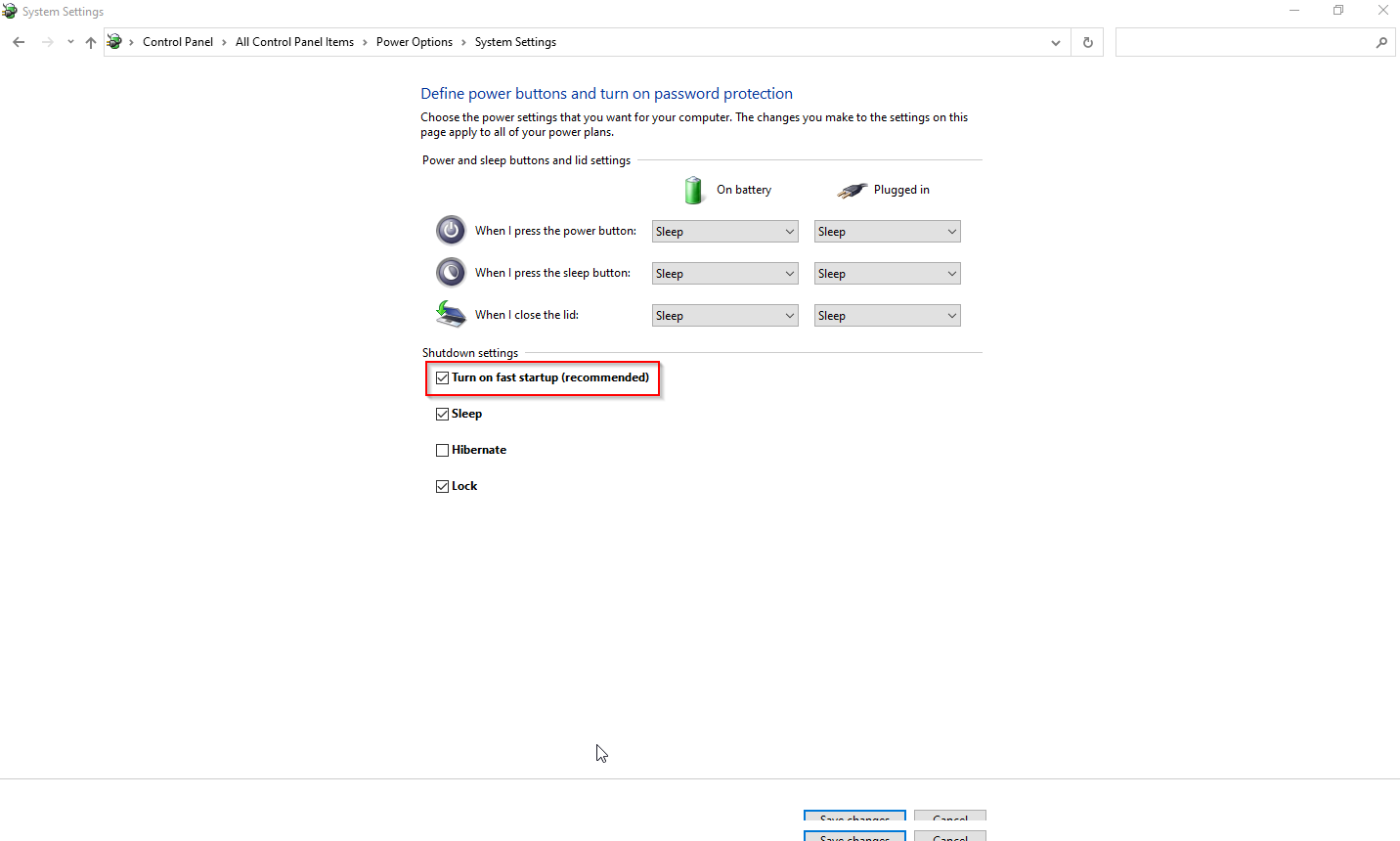Click 'When I press the power button' label
Viewport: 1400px width, 841px height.
coord(555,231)
